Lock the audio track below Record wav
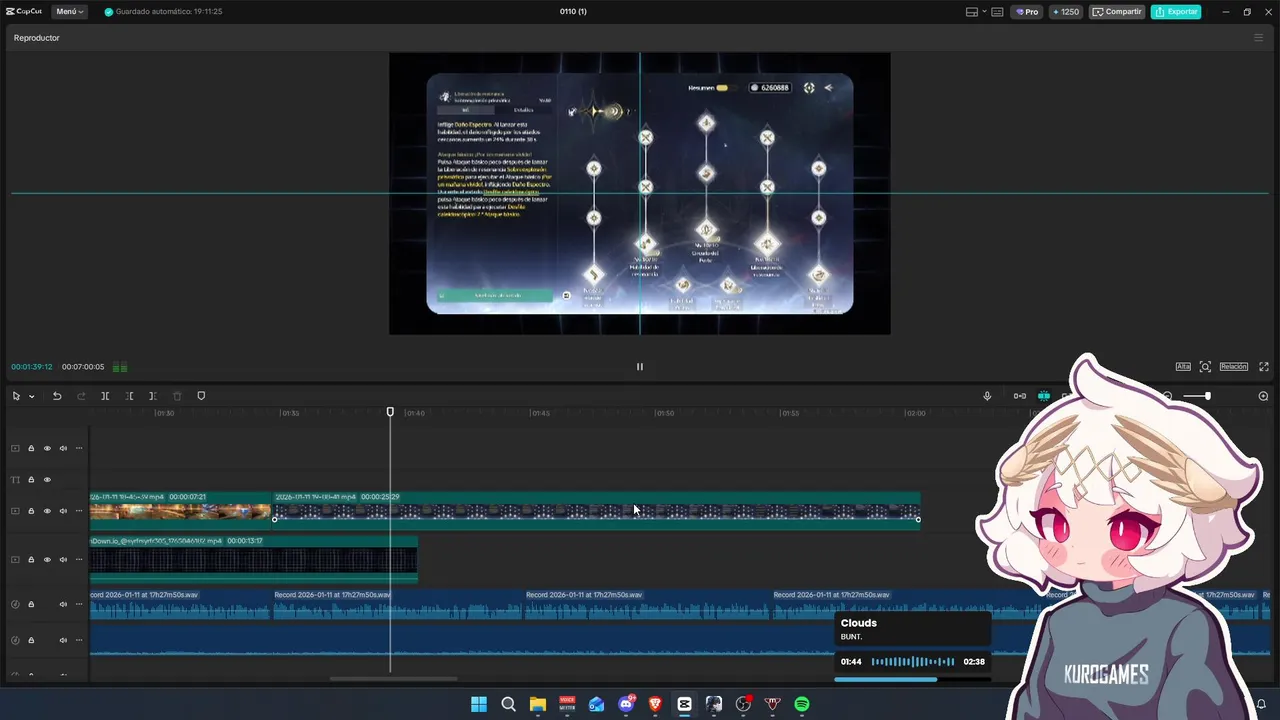This screenshot has height=720, width=1280. tap(31, 640)
